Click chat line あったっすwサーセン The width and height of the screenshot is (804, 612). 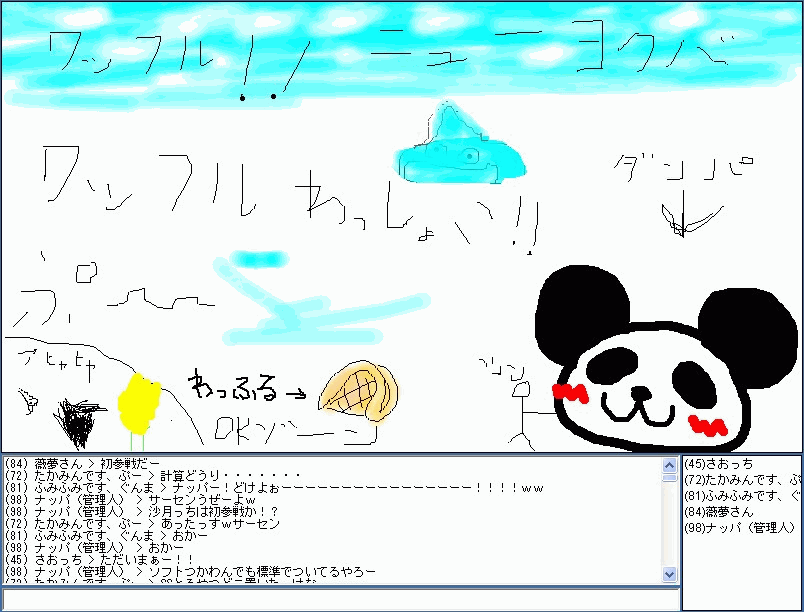pyautogui.click(x=142, y=523)
